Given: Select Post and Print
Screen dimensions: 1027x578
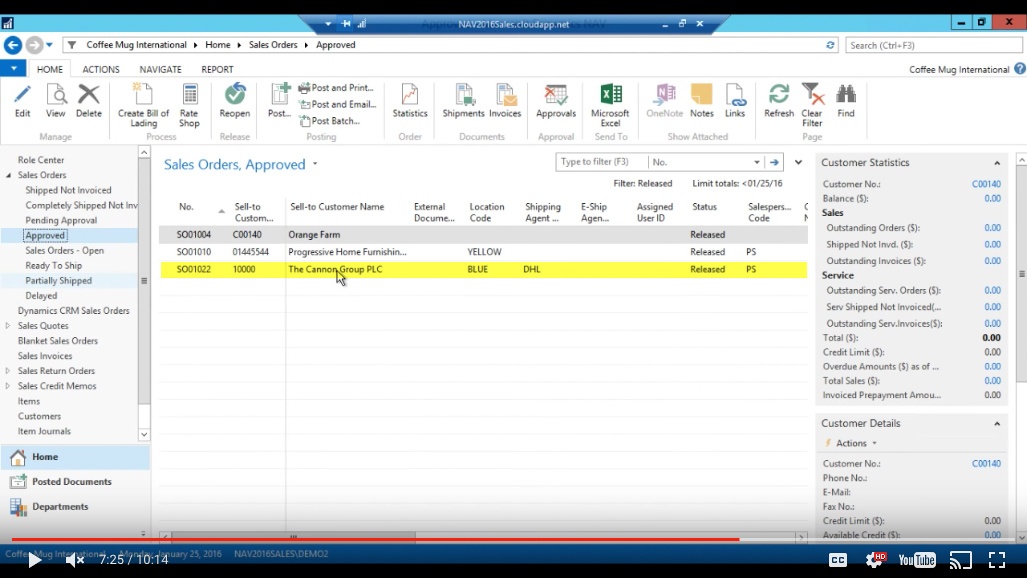Looking at the screenshot, I should [x=336, y=87].
